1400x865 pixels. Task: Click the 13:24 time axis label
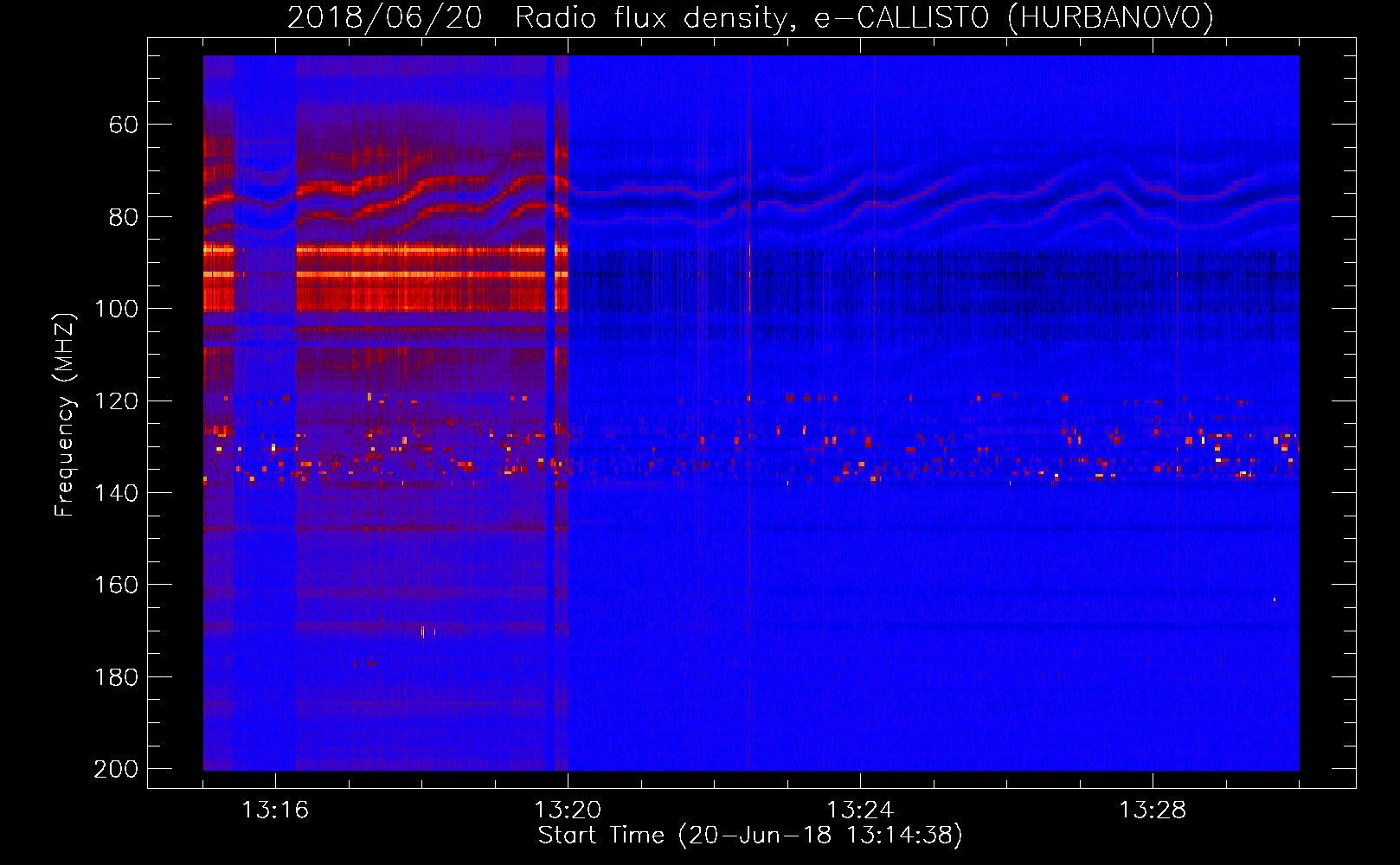coord(860,810)
